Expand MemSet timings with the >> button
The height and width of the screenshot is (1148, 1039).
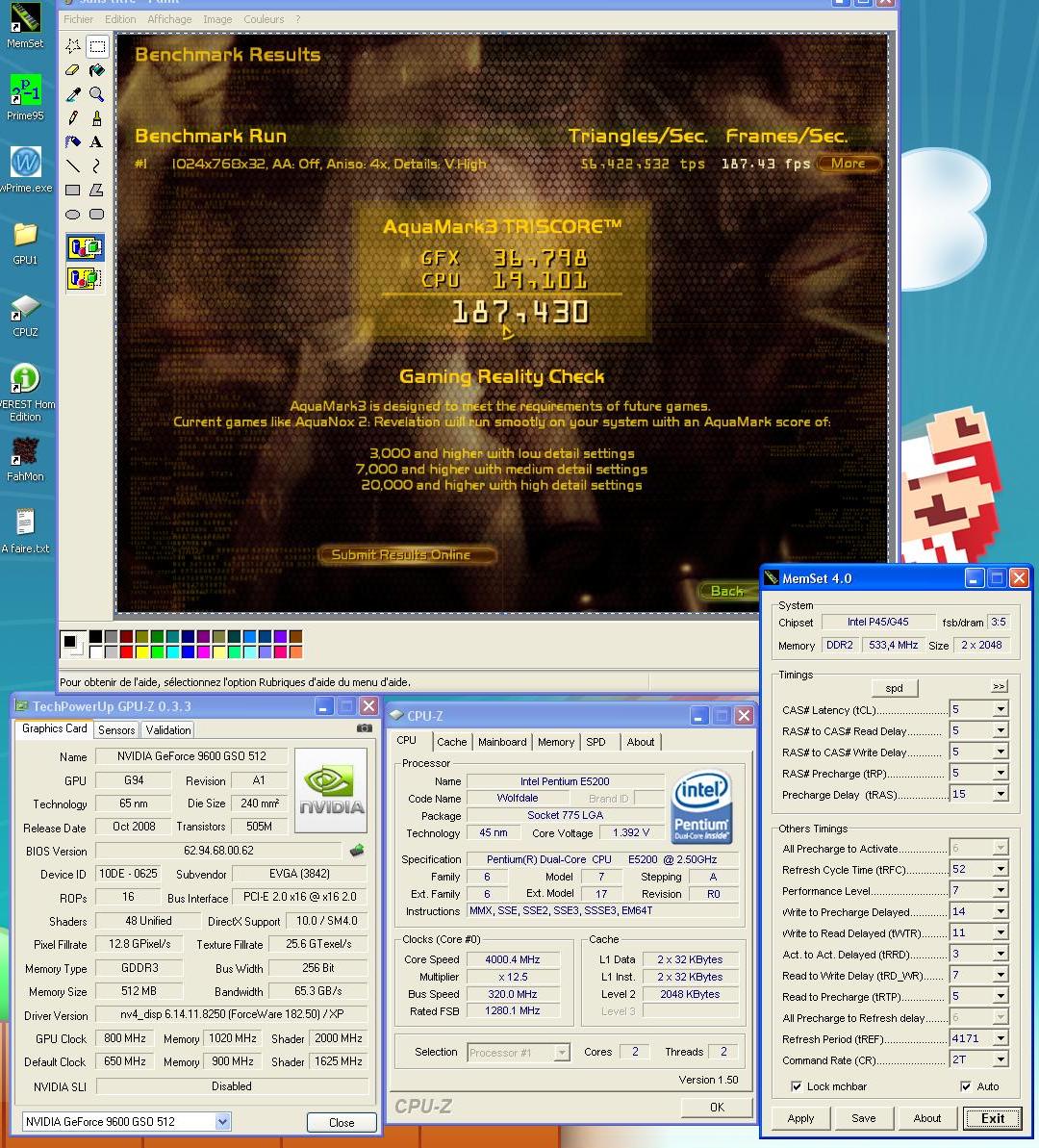[999, 687]
